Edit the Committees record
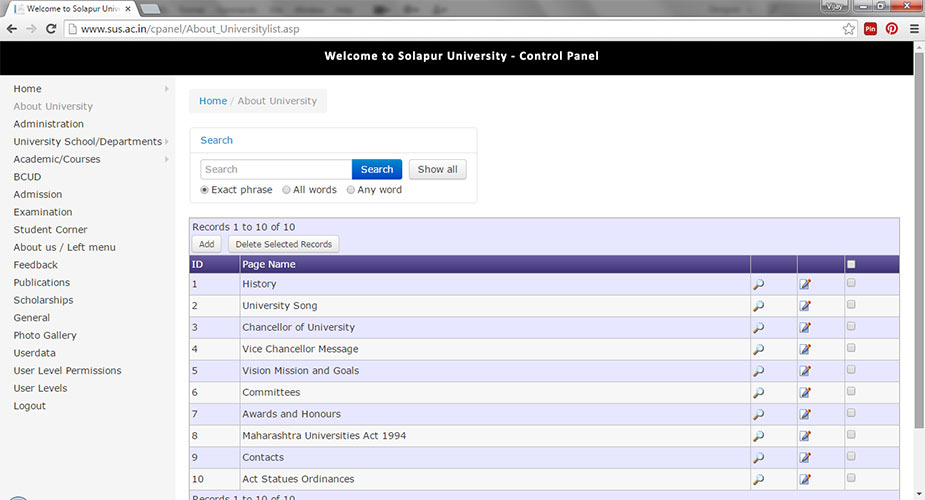 click(805, 392)
